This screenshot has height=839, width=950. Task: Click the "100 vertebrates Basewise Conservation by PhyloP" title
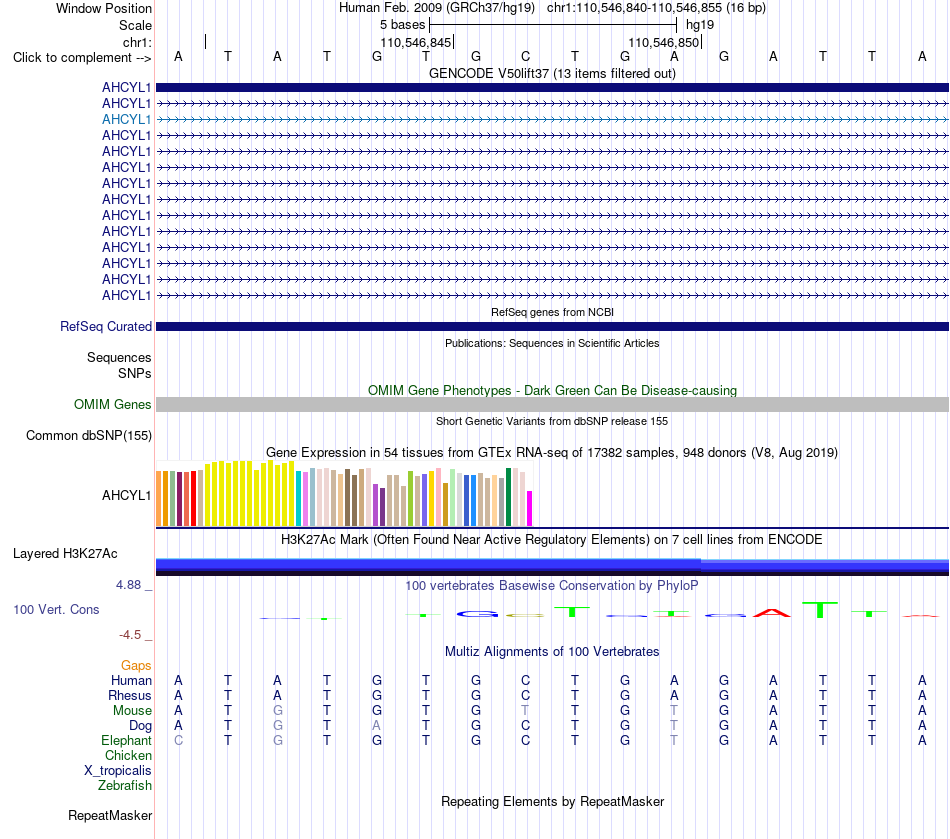point(552,586)
